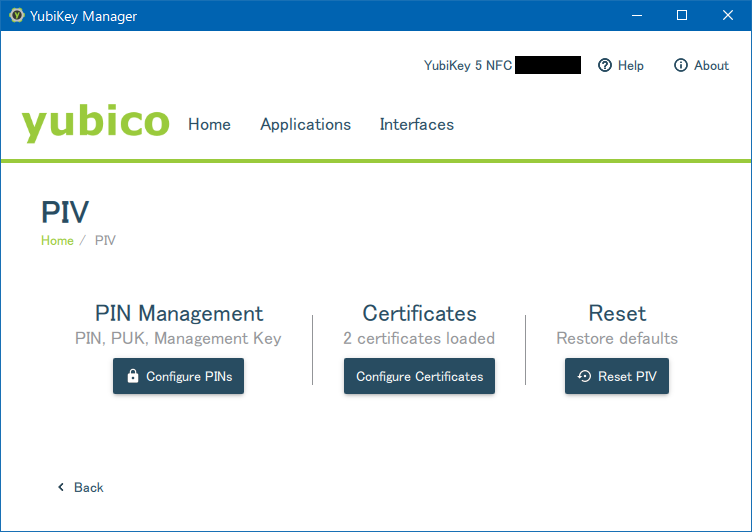This screenshot has height=532, width=752.
Task: Open the Home menu
Action: click(x=209, y=125)
